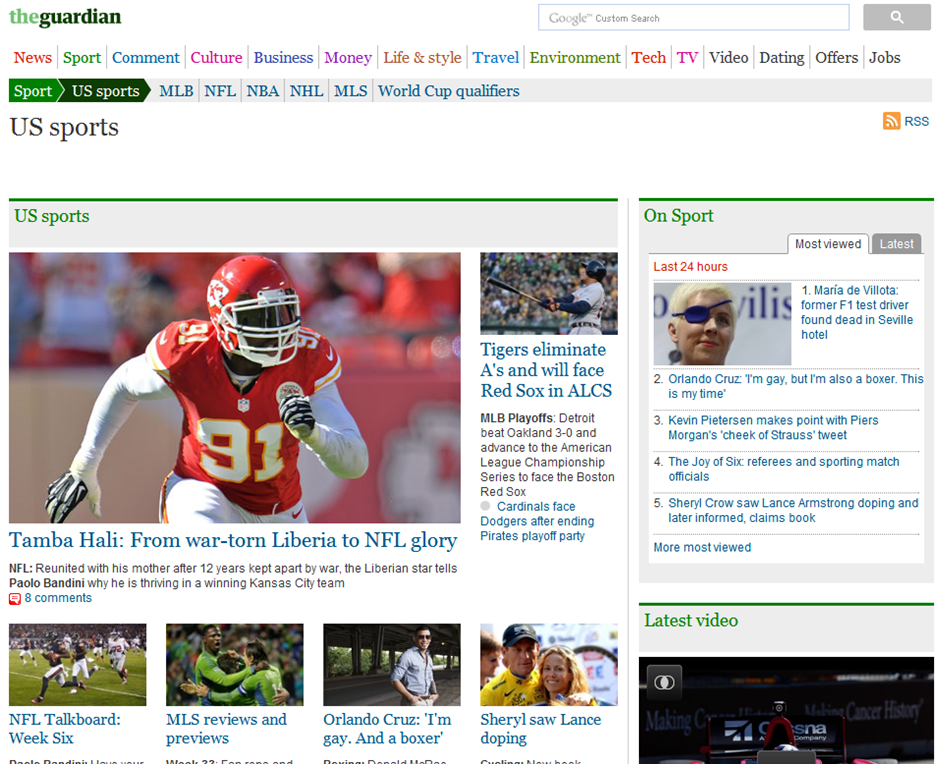Open the Money section
Screen dimensions: 944x764
348,58
